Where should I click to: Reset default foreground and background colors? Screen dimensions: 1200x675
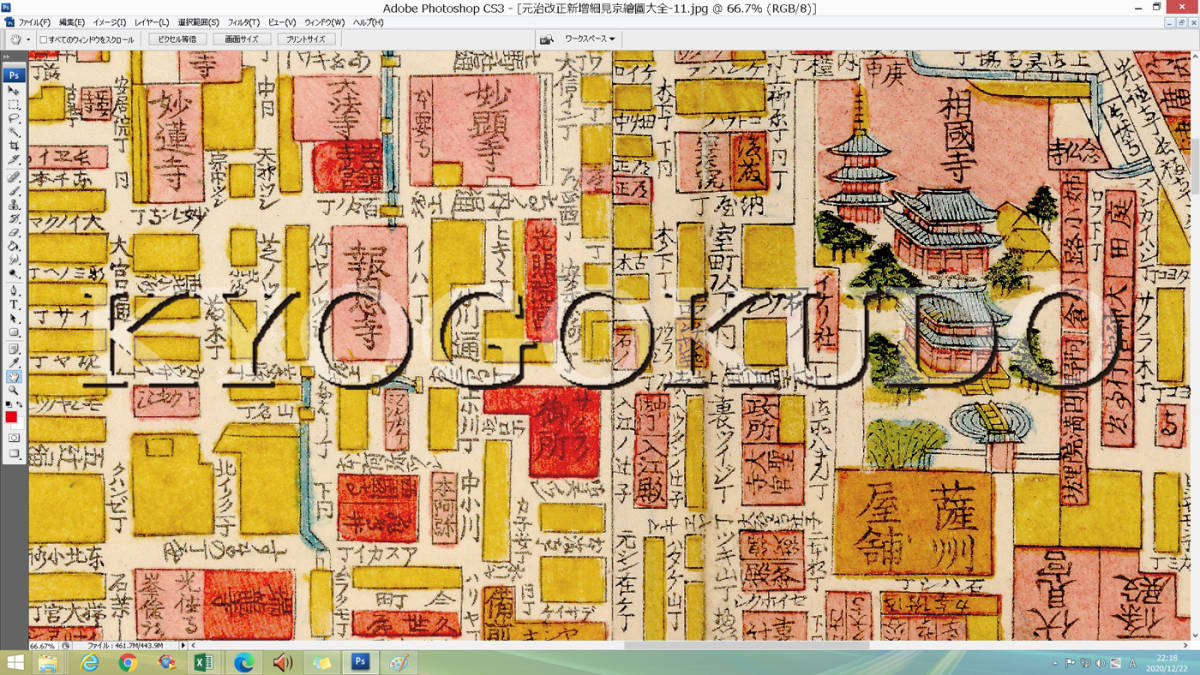[8, 404]
